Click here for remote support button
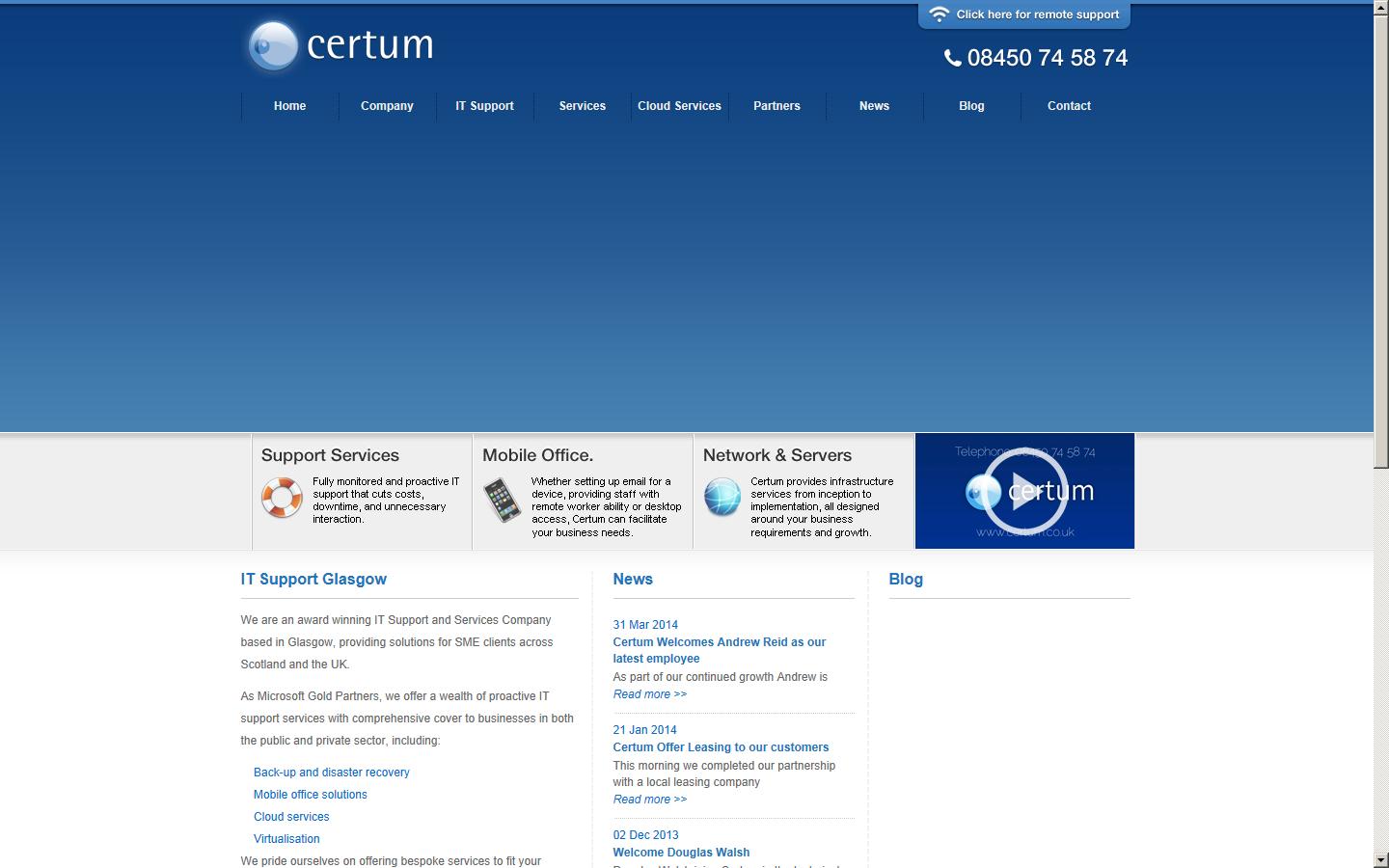1389x868 pixels. point(1024,14)
